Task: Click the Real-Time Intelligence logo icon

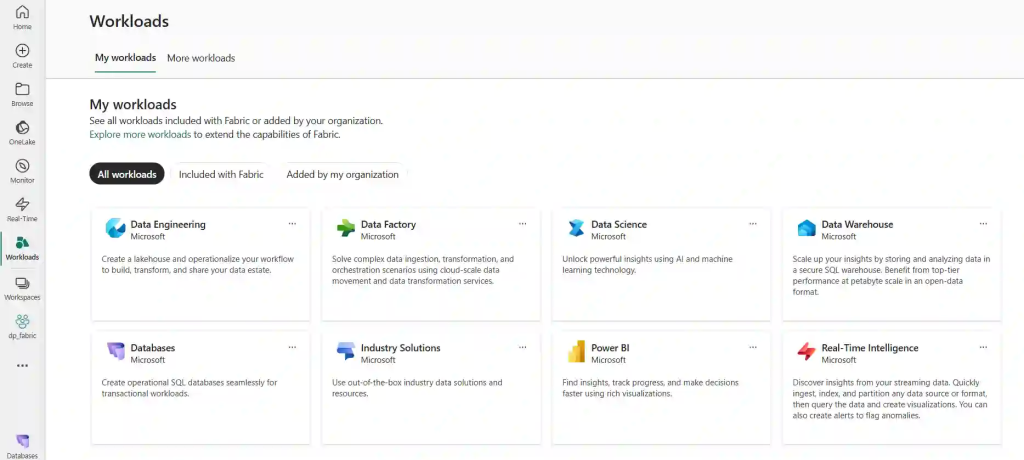Action: [x=807, y=352]
